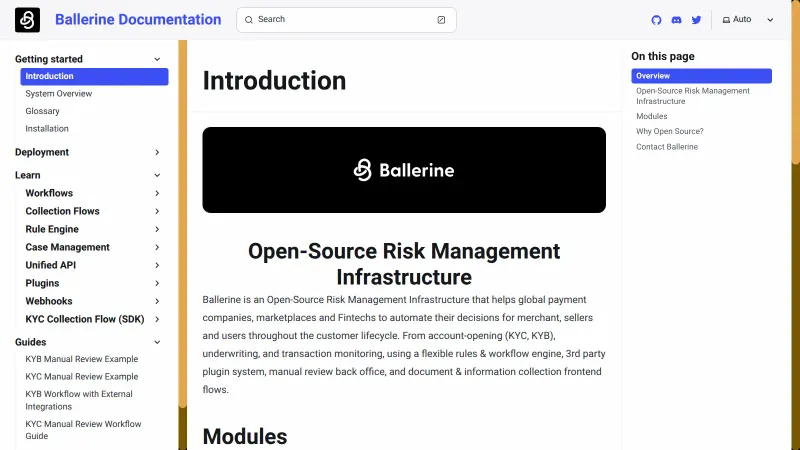The image size is (800, 450).
Task: Click the slash shortcut icon in search bar
Action: tap(441, 20)
